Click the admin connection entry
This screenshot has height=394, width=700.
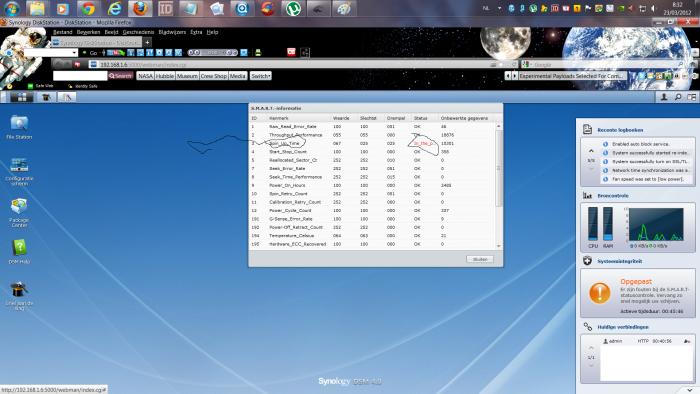coord(646,341)
